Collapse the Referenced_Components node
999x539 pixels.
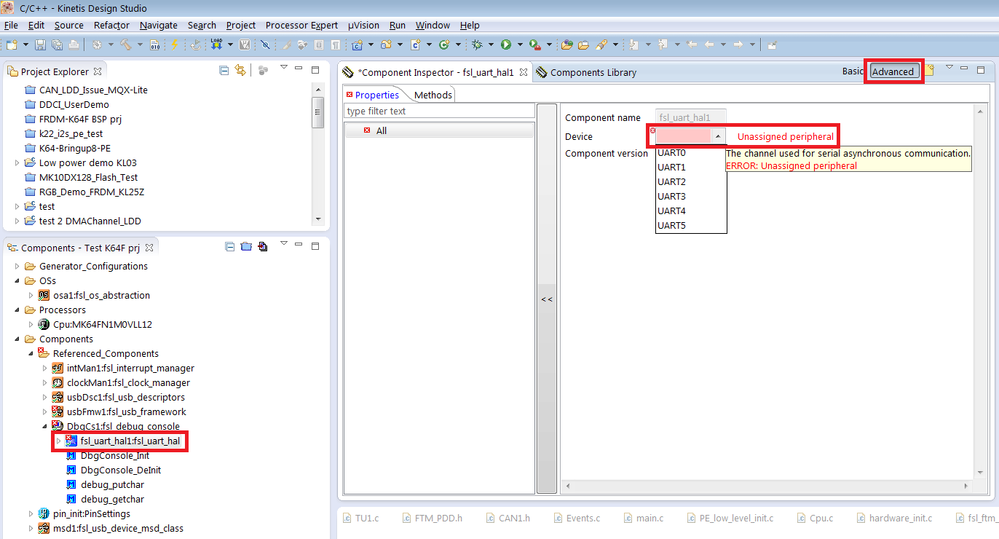(31, 354)
